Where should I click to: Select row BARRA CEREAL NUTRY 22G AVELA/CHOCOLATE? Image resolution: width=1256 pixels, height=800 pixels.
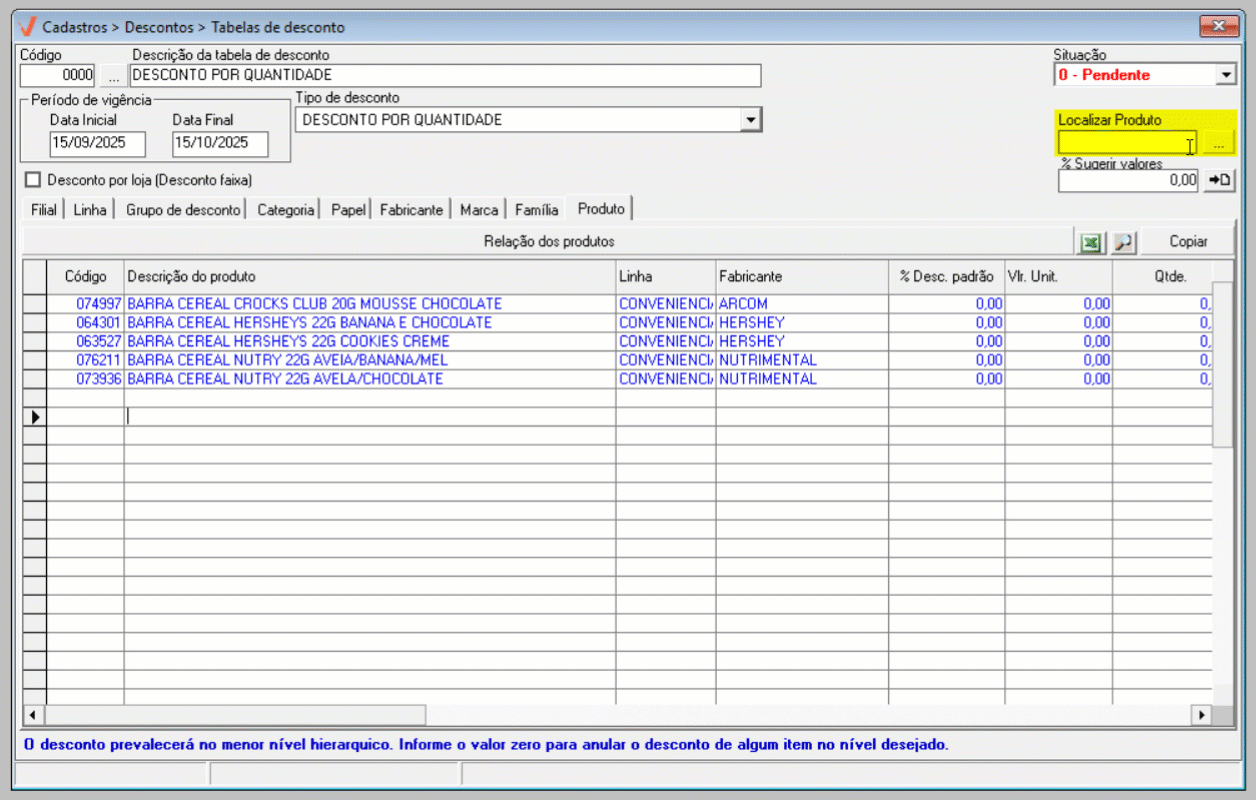[617, 379]
